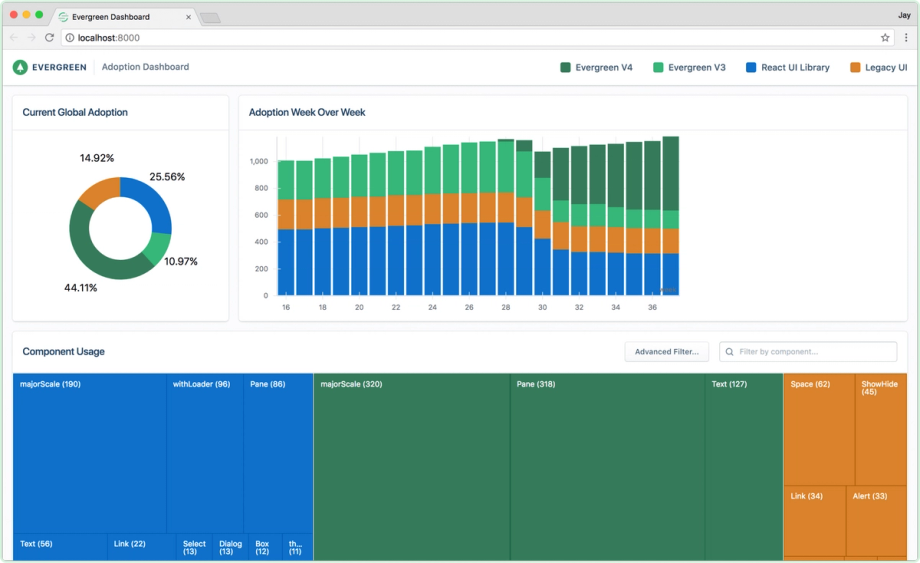920x563 pixels.
Task: Click the Filter by component input field
Action: coord(814,352)
